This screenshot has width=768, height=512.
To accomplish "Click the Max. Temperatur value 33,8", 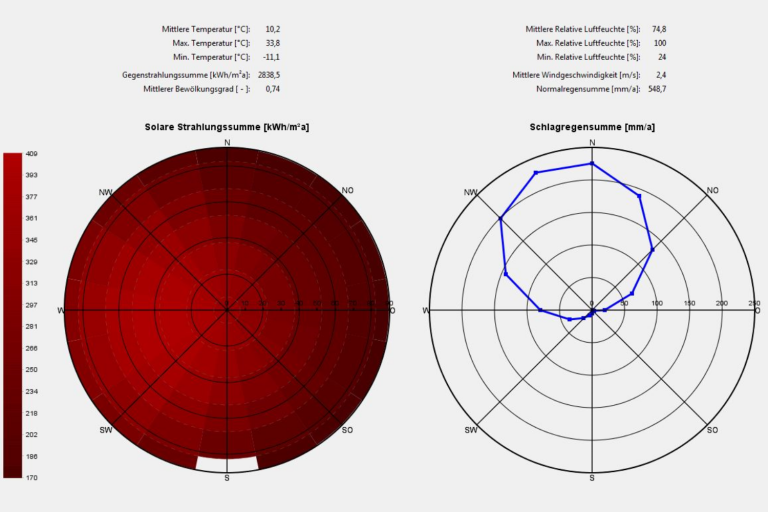I will pos(272,43).
